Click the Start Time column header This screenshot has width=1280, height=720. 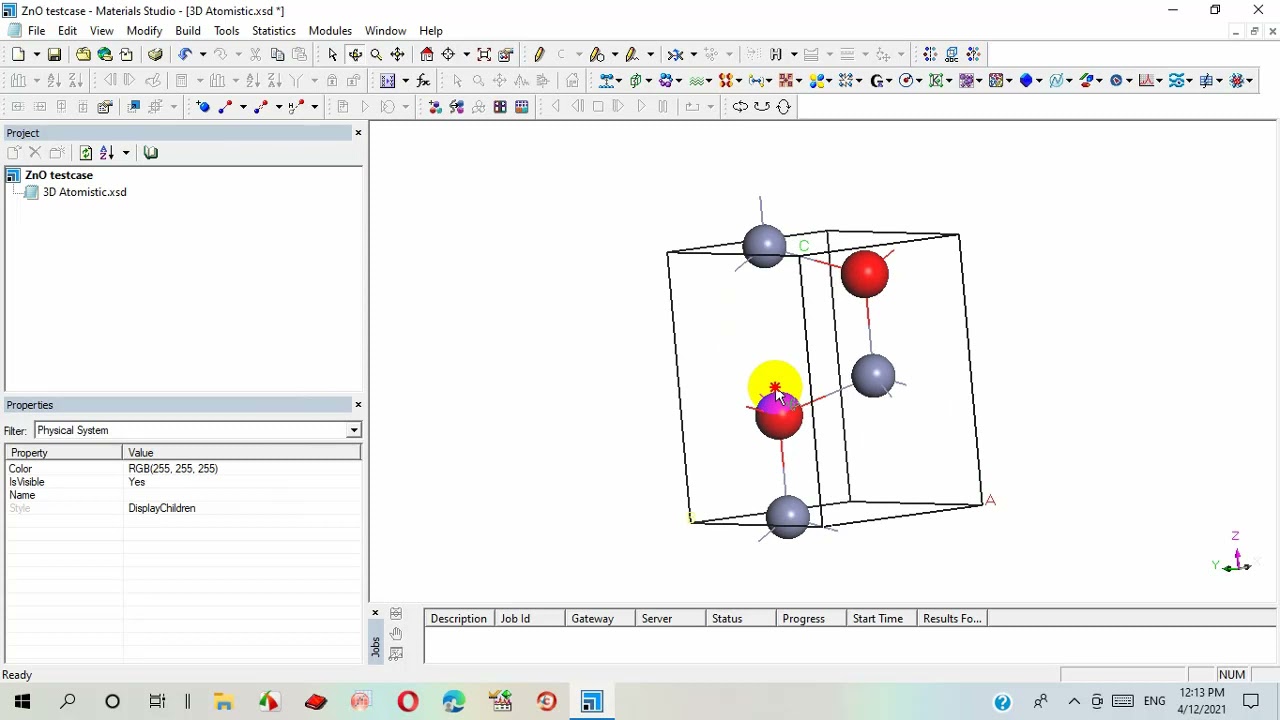882,619
